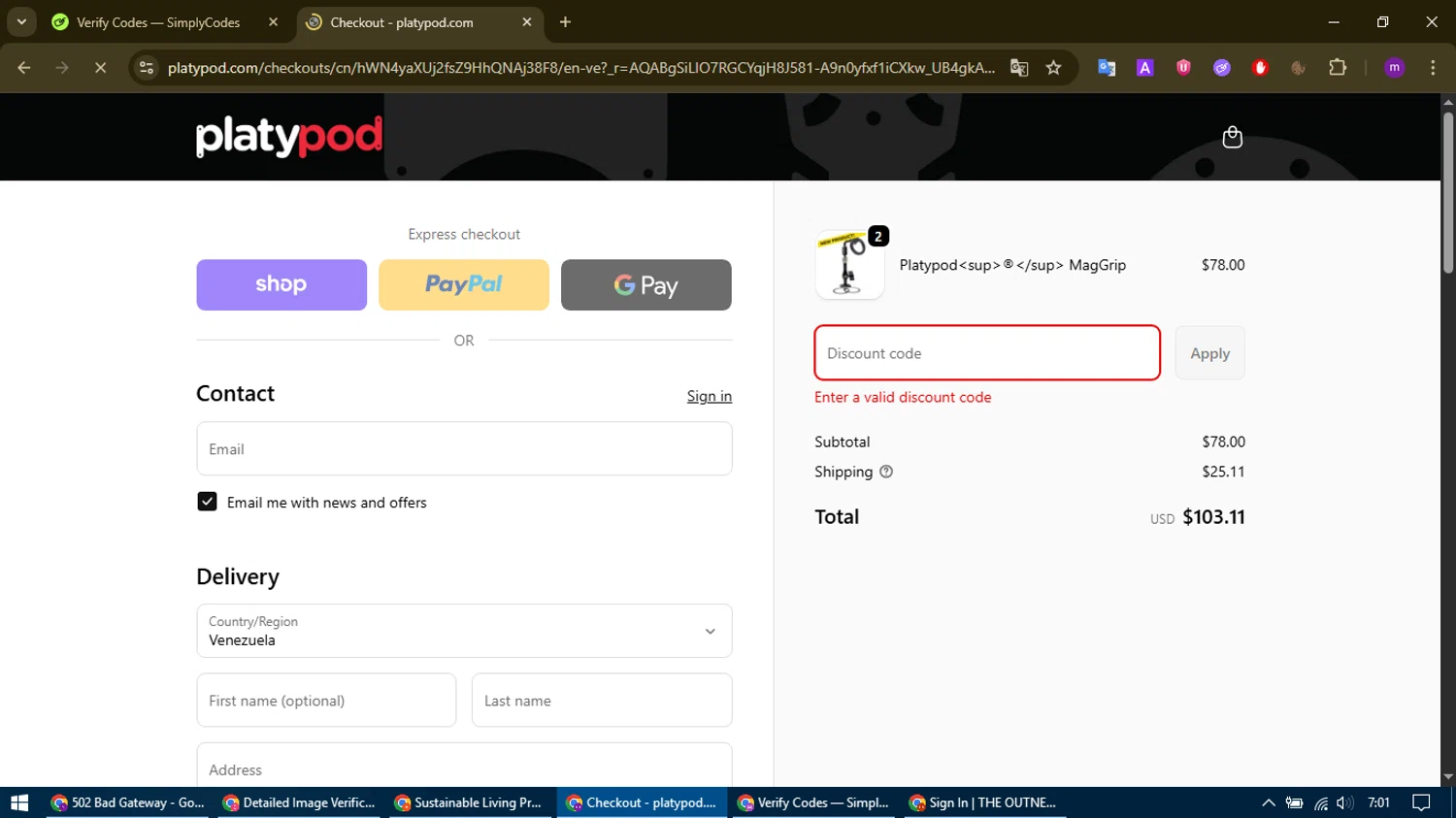The width and height of the screenshot is (1456, 818).
Task: Click the Discount code field
Action: click(987, 353)
